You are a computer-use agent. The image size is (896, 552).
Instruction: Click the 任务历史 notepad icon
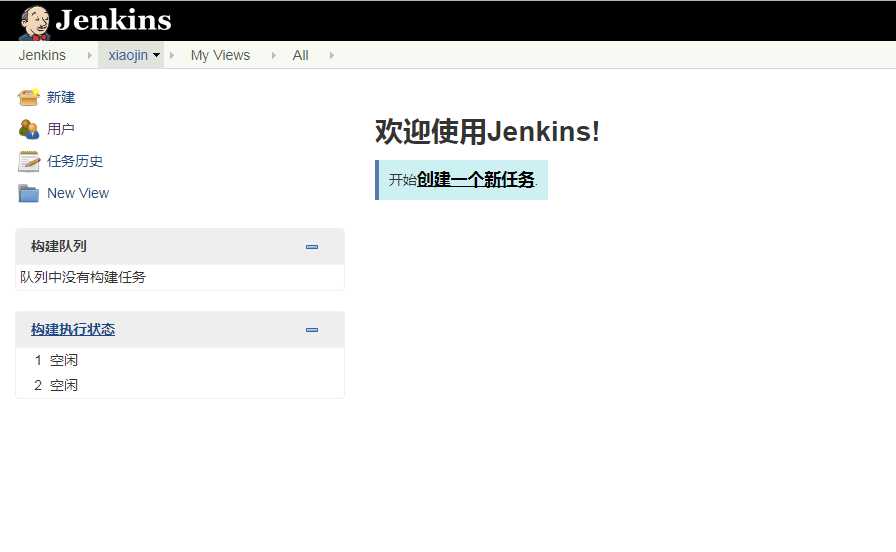(29, 161)
